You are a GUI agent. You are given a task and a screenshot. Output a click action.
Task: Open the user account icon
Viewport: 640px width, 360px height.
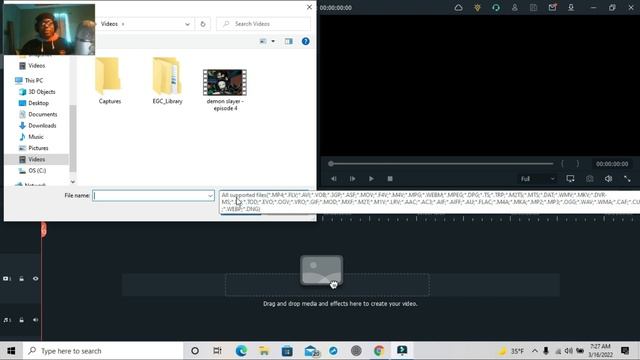pyautogui.click(x=515, y=8)
